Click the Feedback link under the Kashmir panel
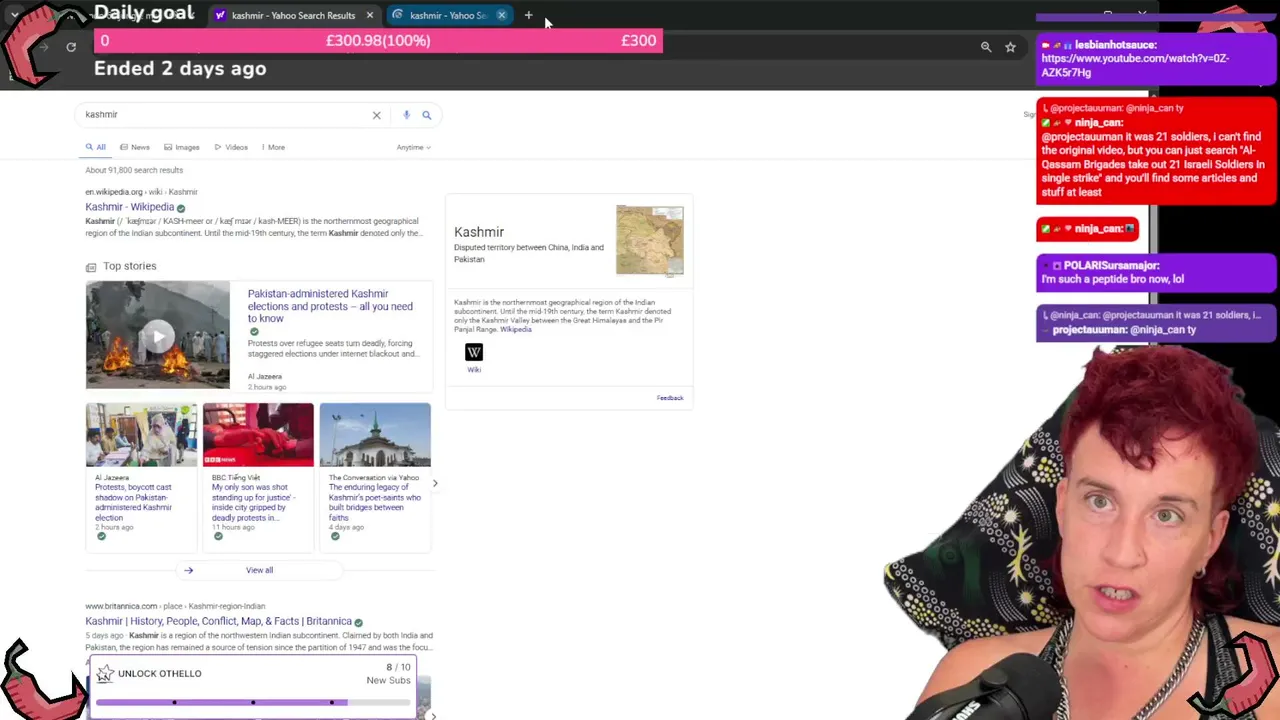Screen dimensions: 1280x720 click(x=670, y=398)
